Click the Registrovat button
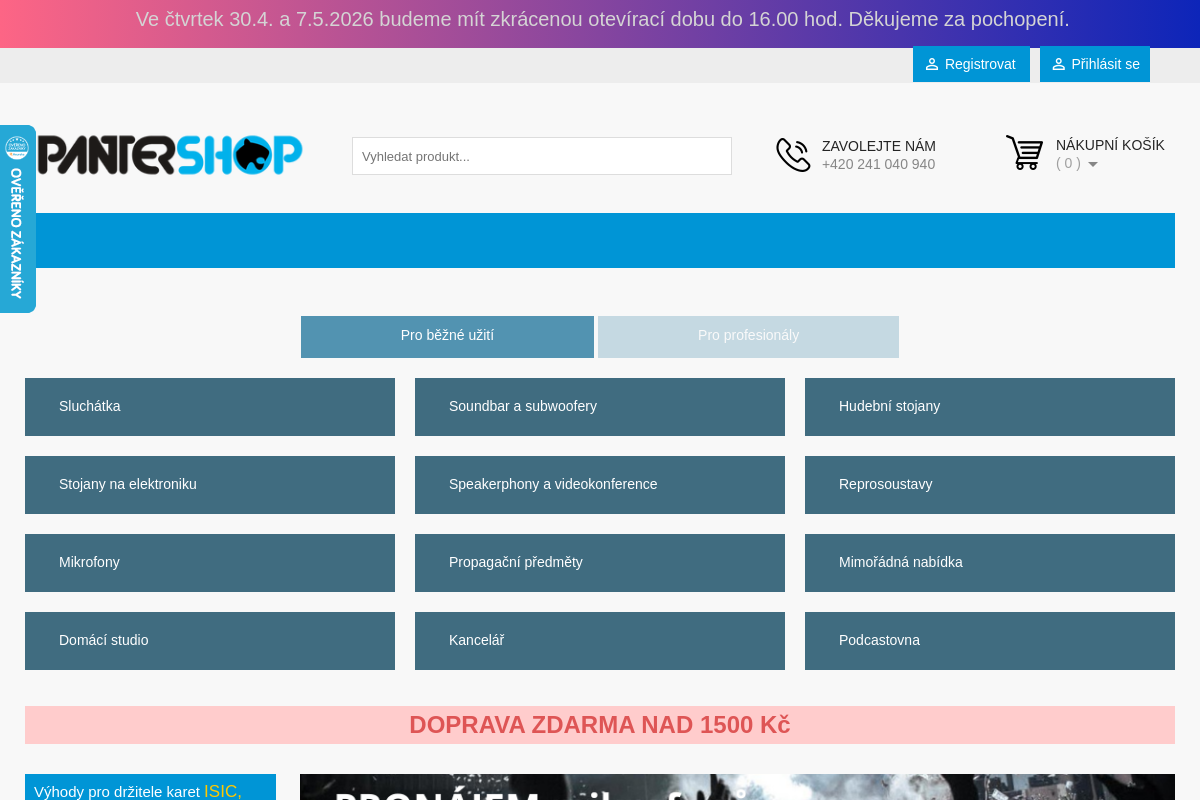 pos(970,64)
